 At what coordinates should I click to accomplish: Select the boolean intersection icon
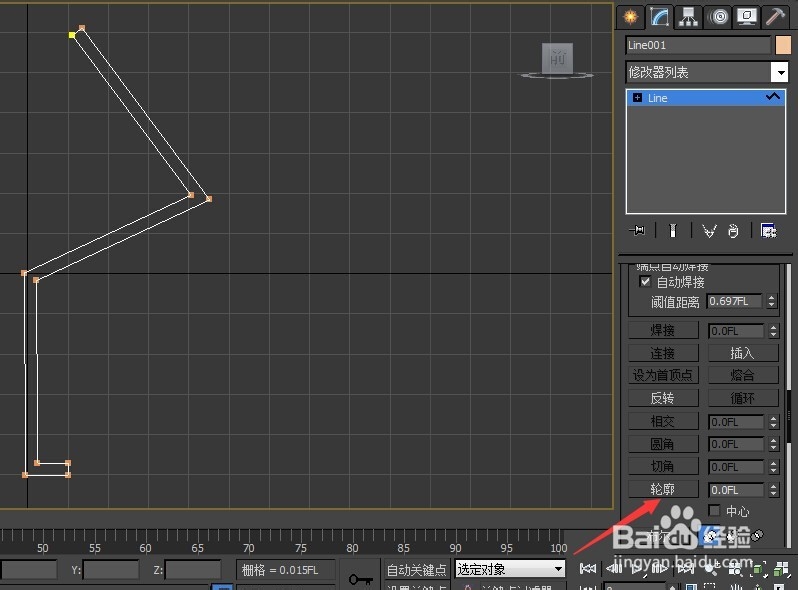757,535
